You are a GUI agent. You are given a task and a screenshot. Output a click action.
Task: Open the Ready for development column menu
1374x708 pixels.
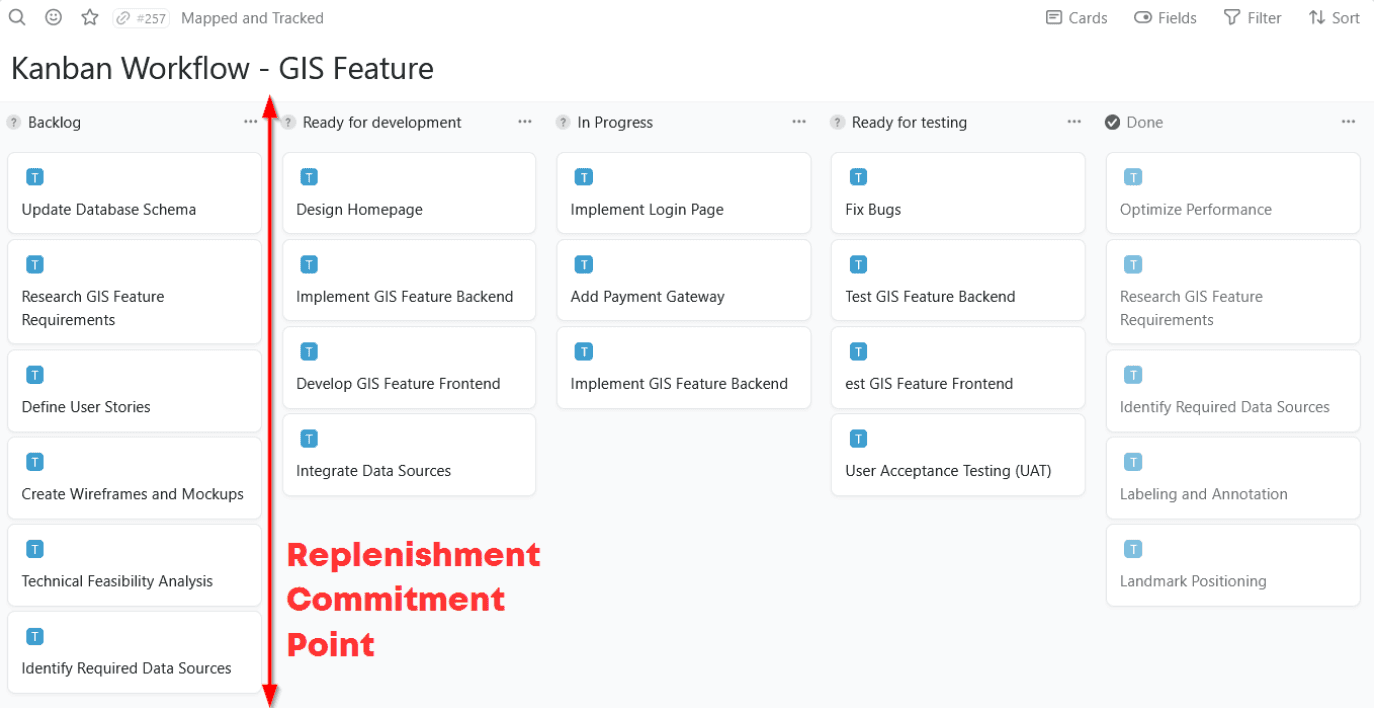(x=524, y=121)
